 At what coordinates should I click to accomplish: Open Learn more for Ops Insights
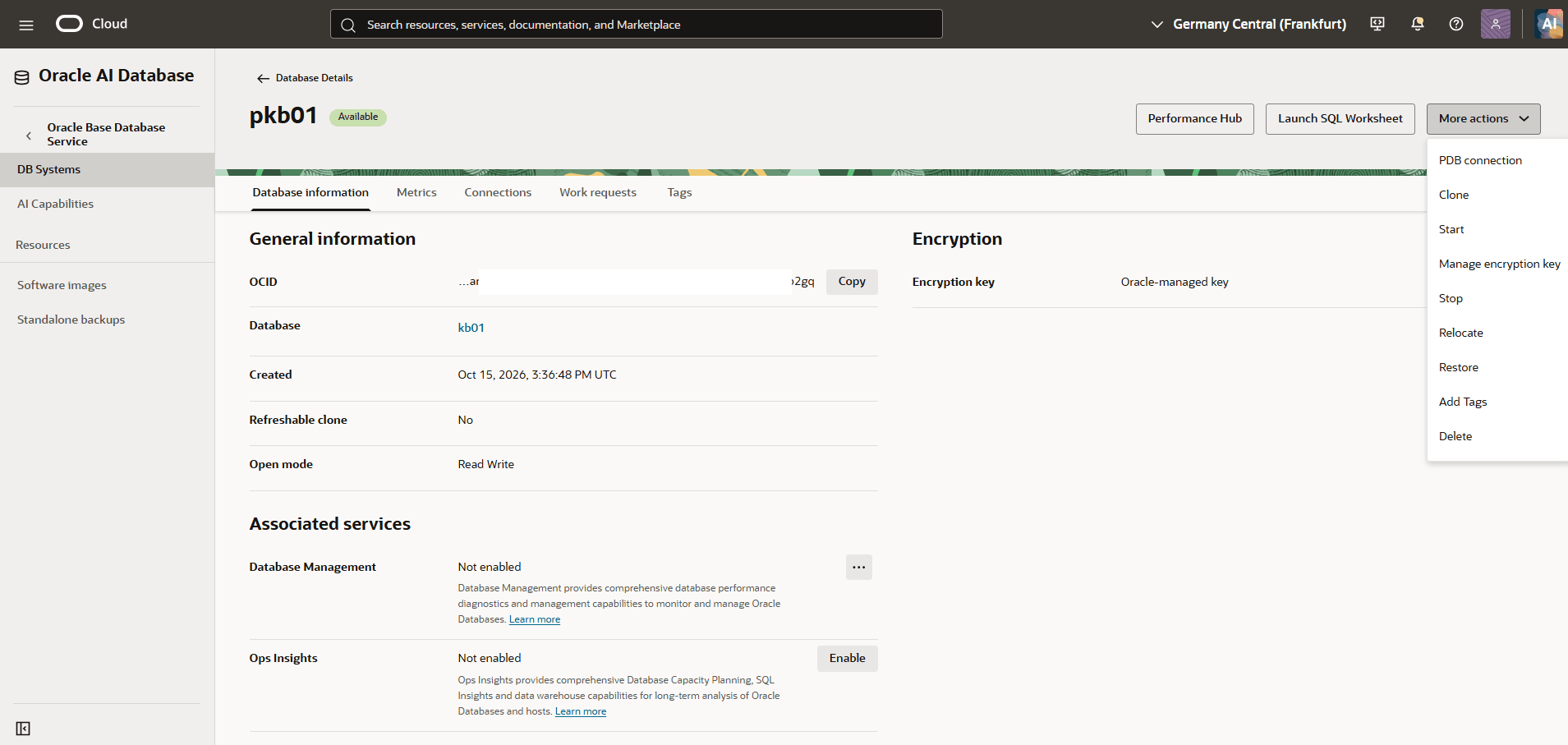coord(581,711)
